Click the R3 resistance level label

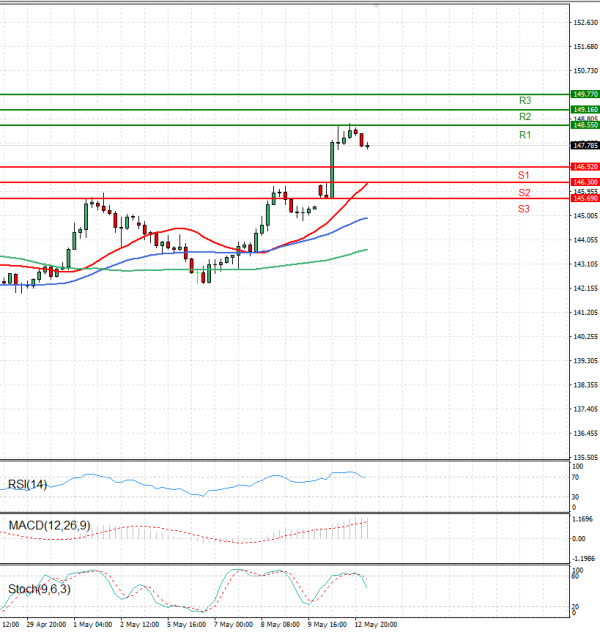pos(524,101)
